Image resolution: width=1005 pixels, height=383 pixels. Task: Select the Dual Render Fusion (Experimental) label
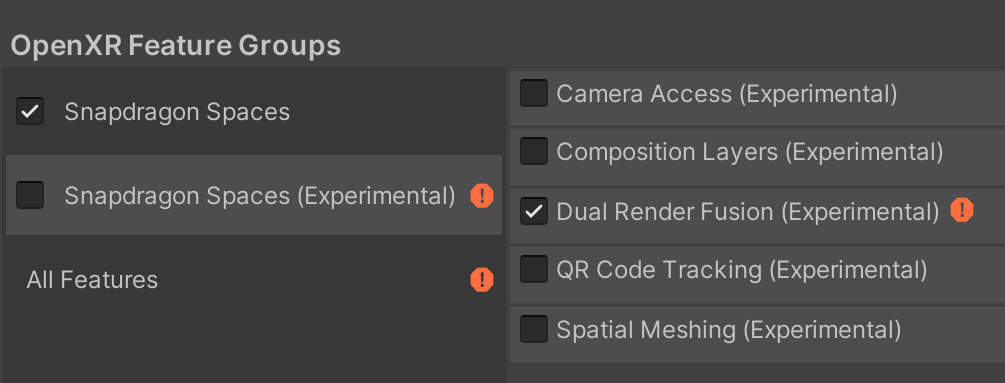pyautogui.click(x=748, y=211)
